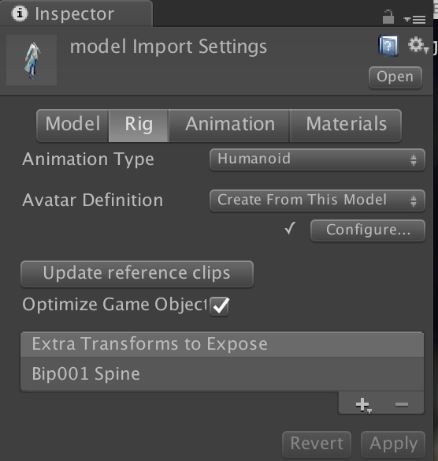Click the minus icon to remove transform
This screenshot has width=438, height=461.
point(401,404)
